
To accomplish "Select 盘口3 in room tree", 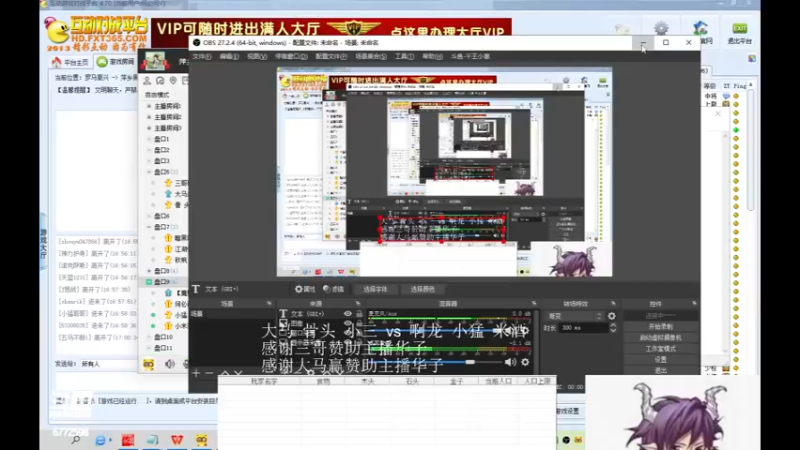I will 161,161.
